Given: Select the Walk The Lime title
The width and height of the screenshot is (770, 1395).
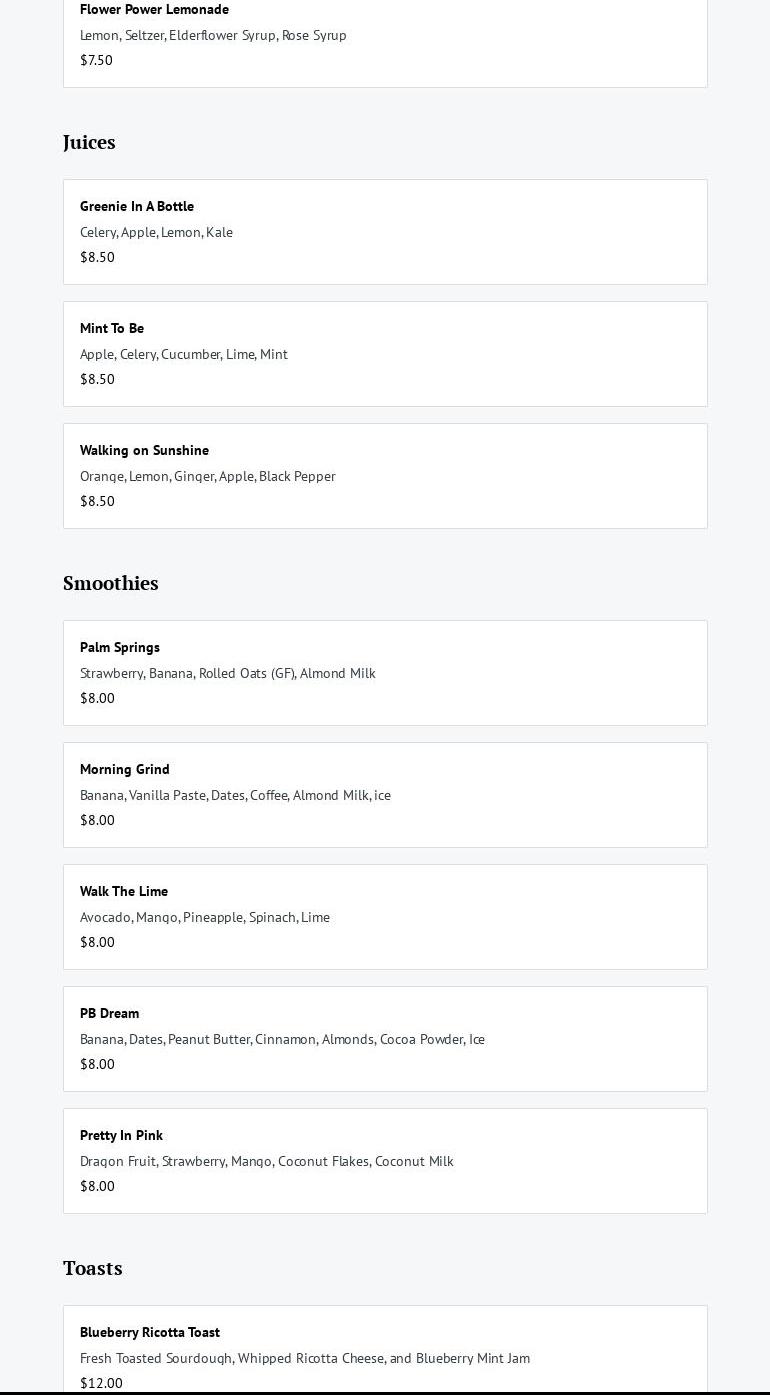Looking at the screenshot, I should [x=124, y=891].
